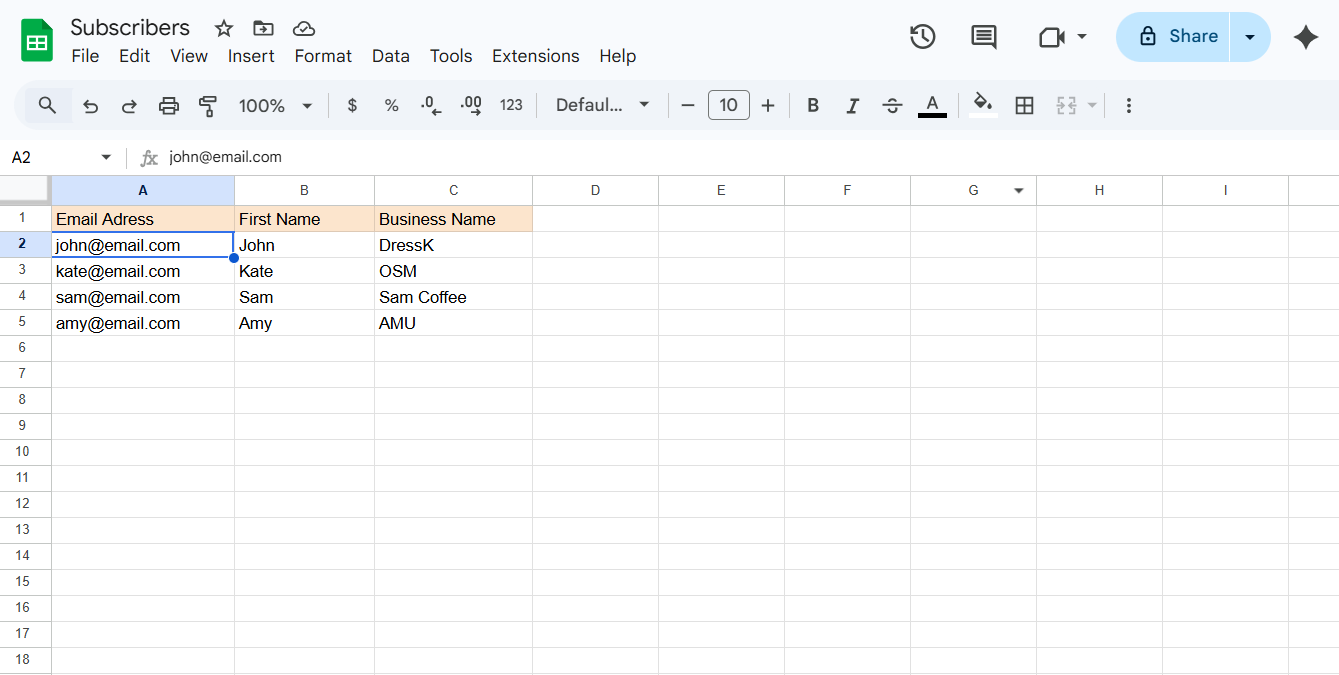
Task: Toggle strikethrough formatting
Action: 892,105
